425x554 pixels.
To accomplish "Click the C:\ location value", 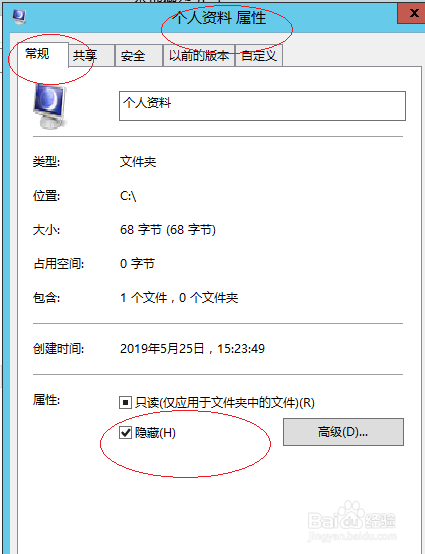I will pos(128,196).
